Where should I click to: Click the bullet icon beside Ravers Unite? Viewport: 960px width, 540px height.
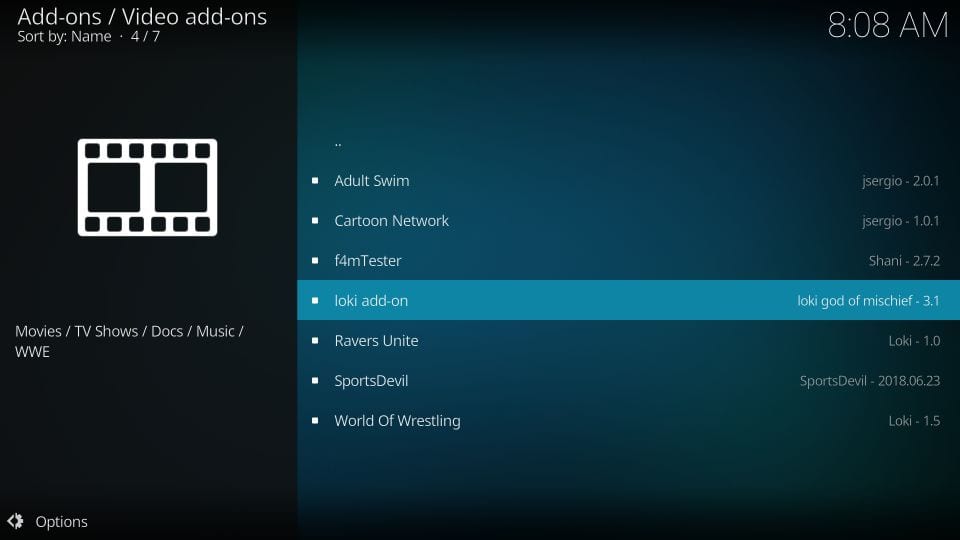point(315,340)
